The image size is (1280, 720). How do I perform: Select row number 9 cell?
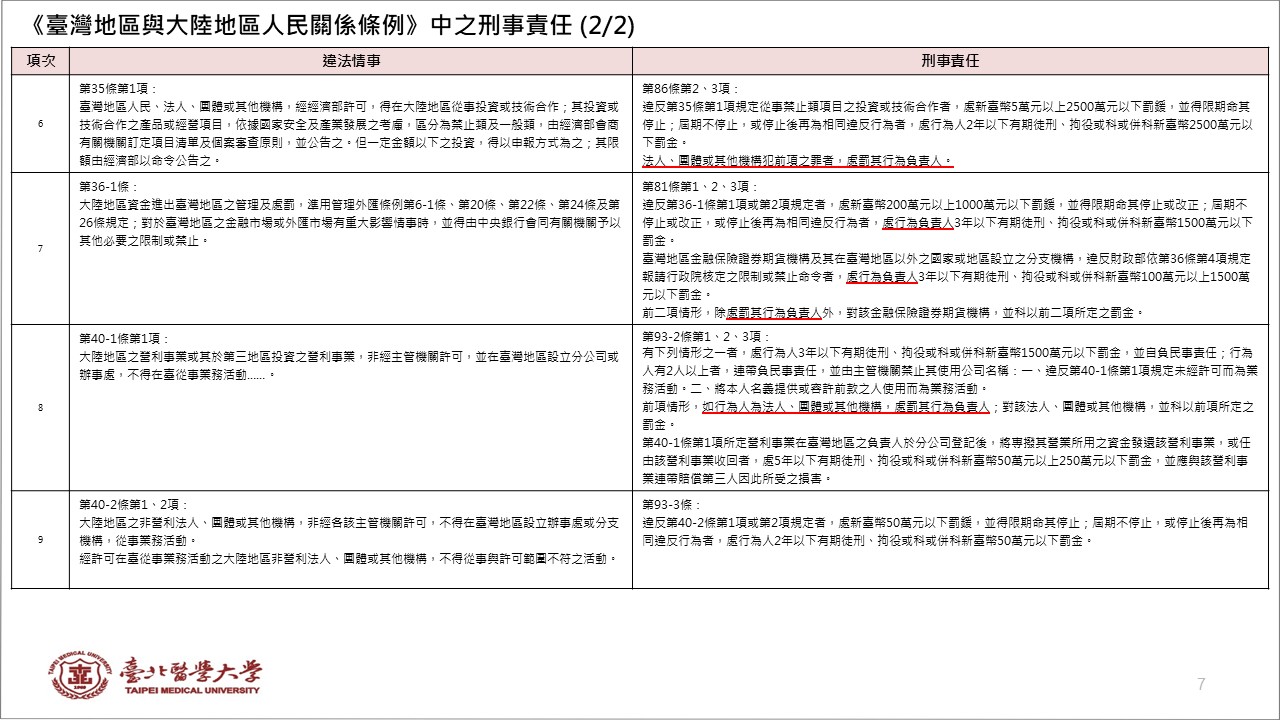pos(40,540)
